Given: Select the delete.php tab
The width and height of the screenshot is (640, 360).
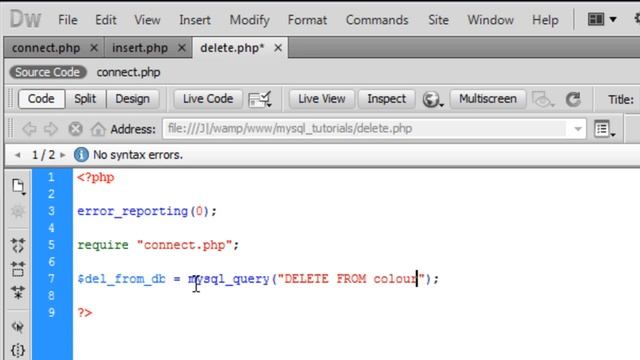Looking at the screenshot, I should click(232, 48).
